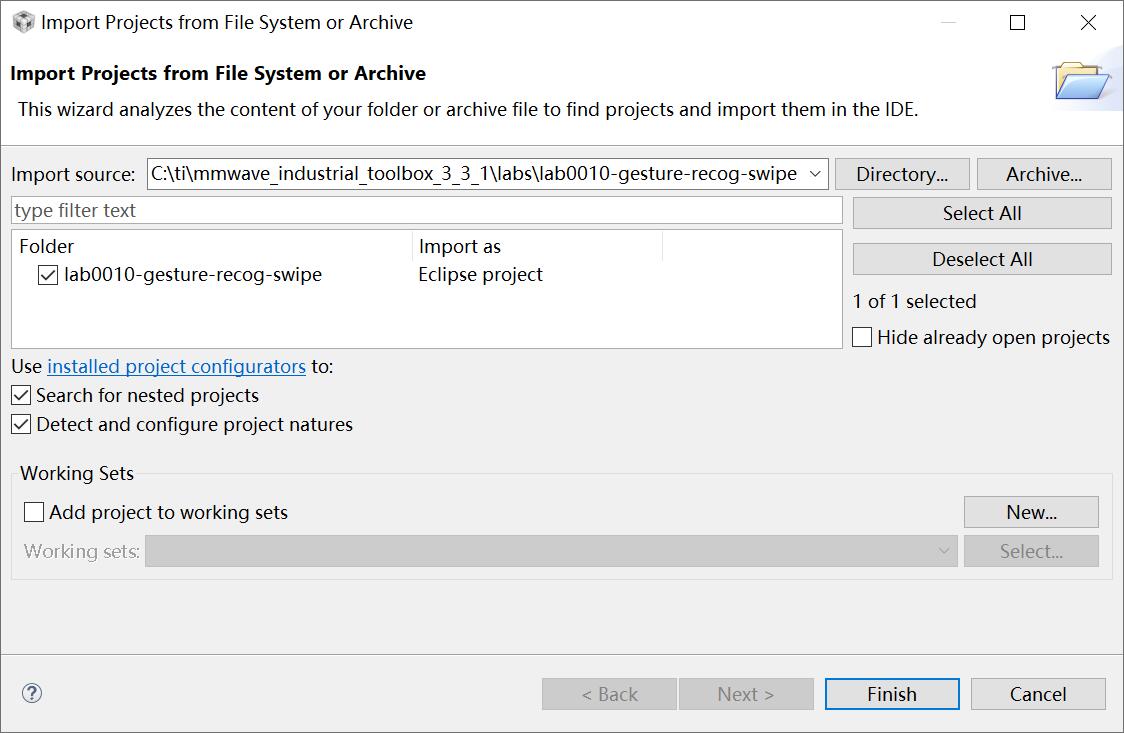
Task: Open the Working sets combo box
Action: click(x=551, y=551)
